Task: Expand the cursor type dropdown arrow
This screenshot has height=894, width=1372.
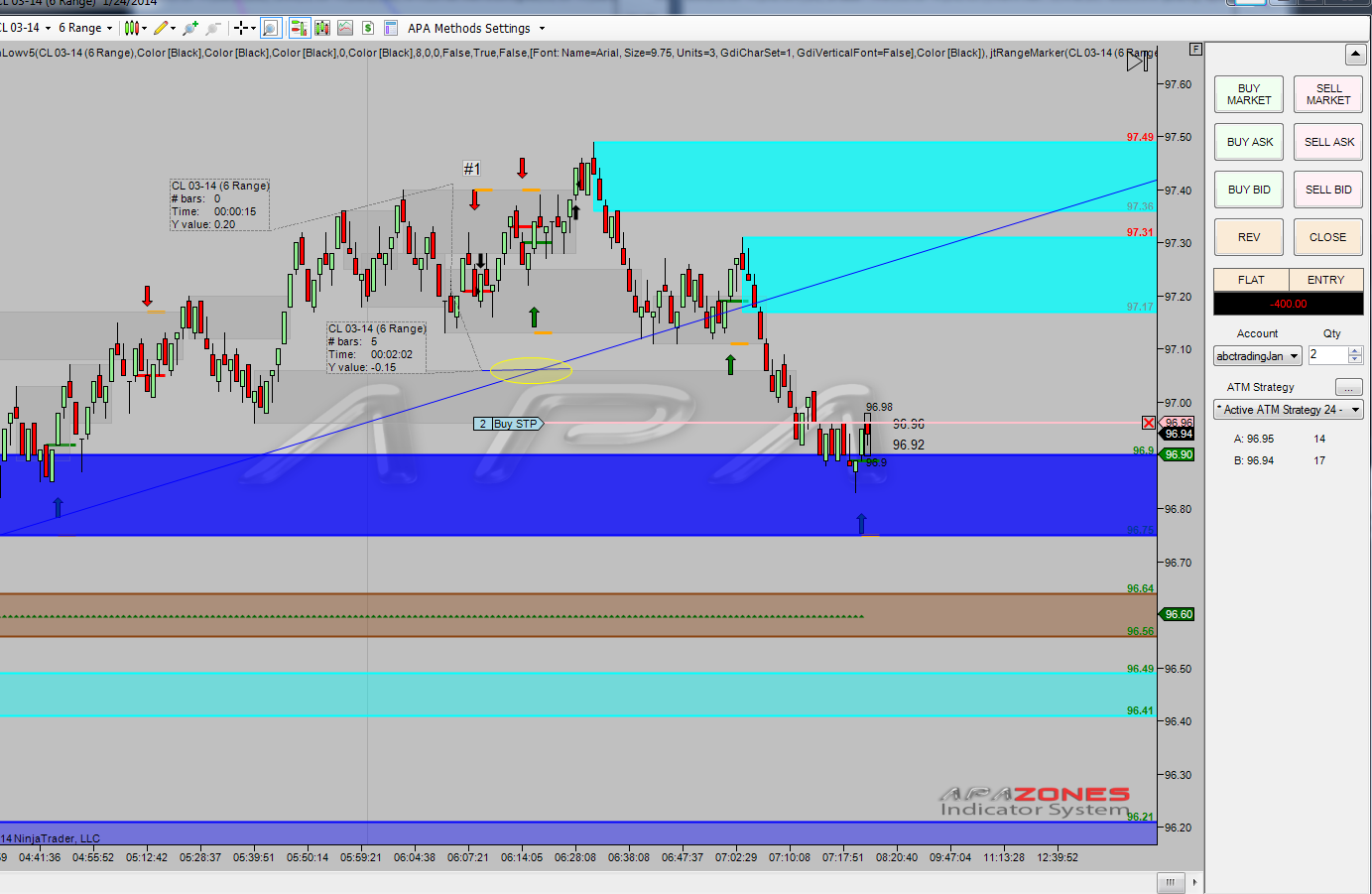Action: (253, 28)
